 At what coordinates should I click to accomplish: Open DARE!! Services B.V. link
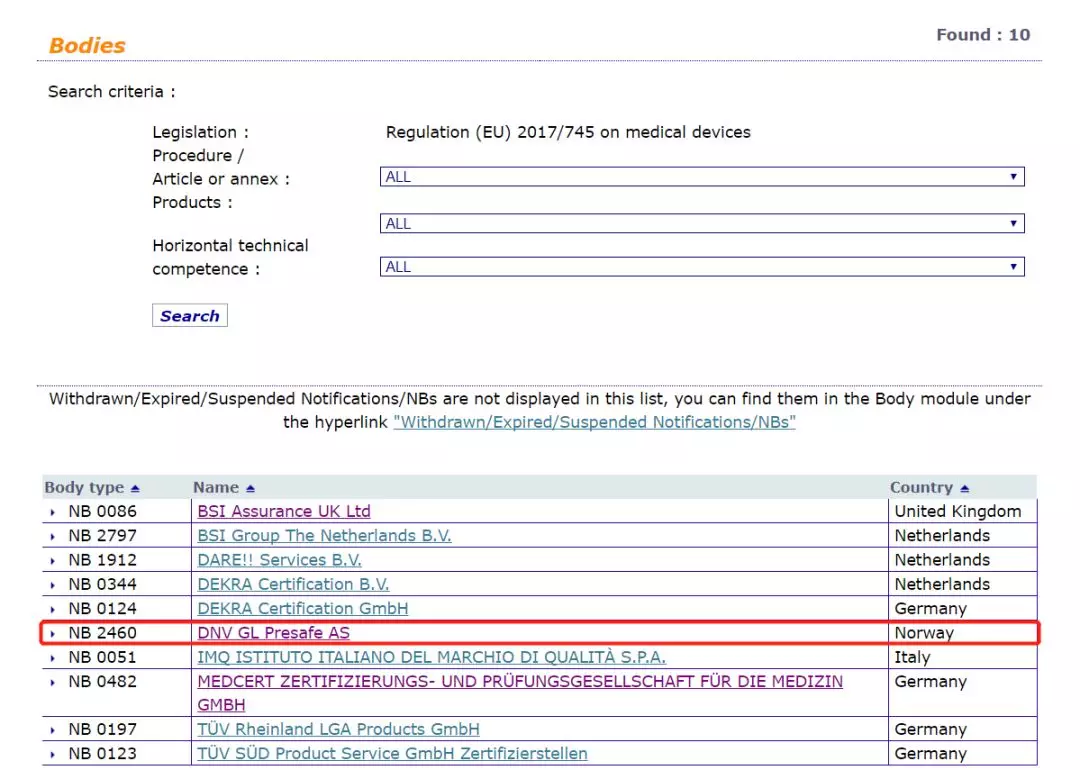(x=280, y=560)
